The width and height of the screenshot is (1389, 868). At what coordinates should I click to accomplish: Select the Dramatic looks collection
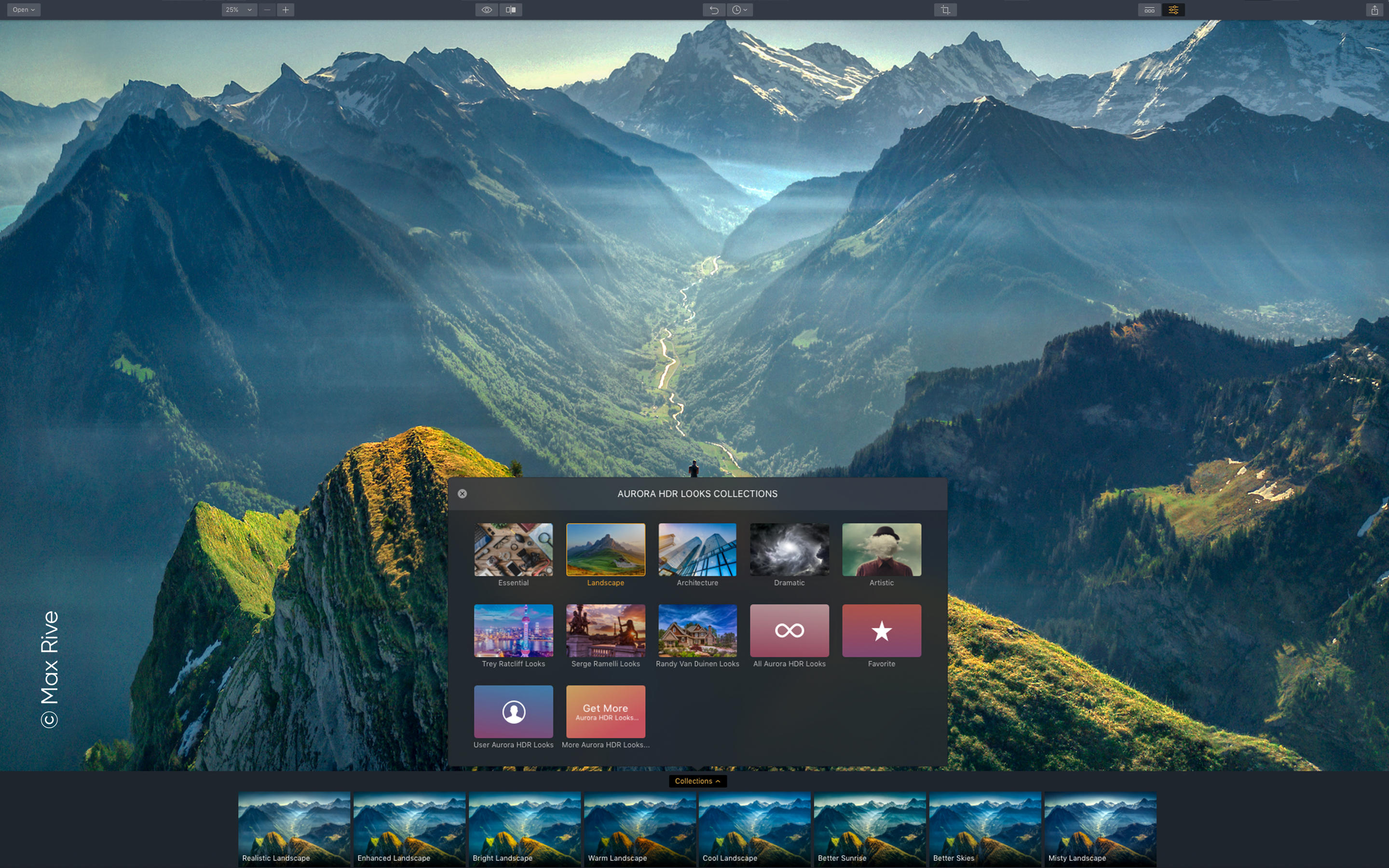coord(789,549)
